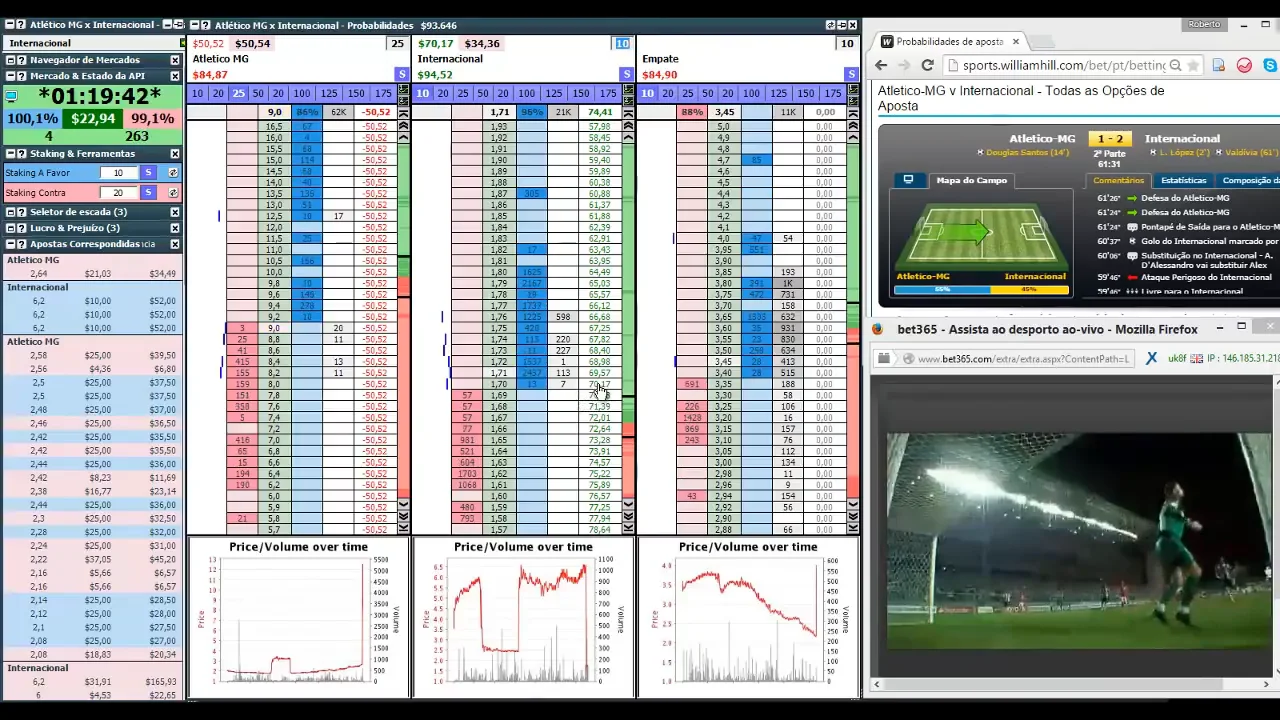Click the Skype extension icon in Chrome

(x=1270, y=65)
